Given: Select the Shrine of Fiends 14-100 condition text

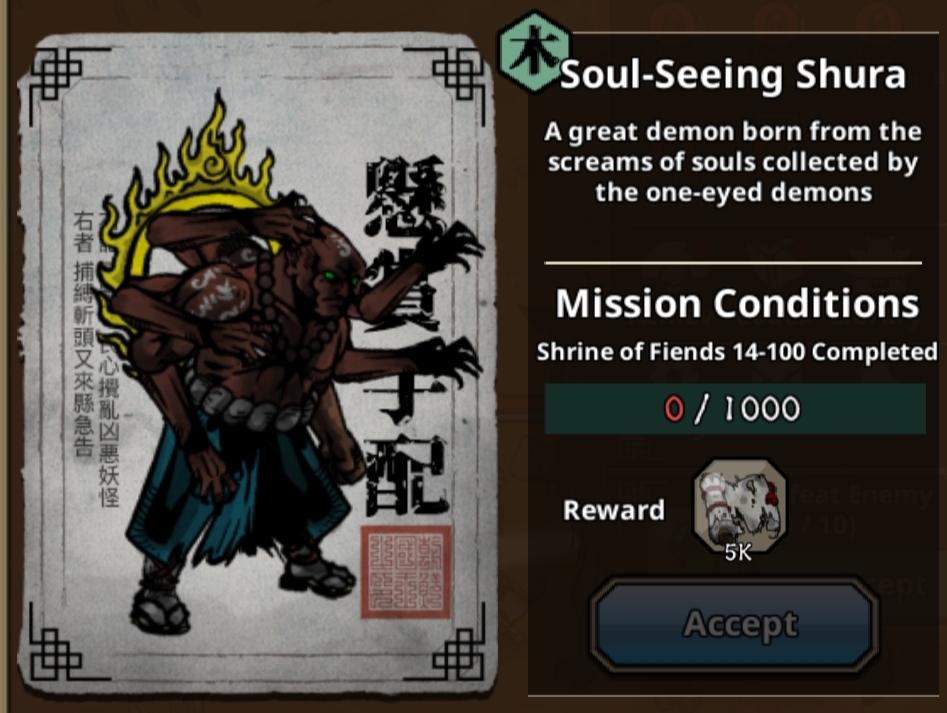Looking at the screenshot, I should tap(737, 352).
